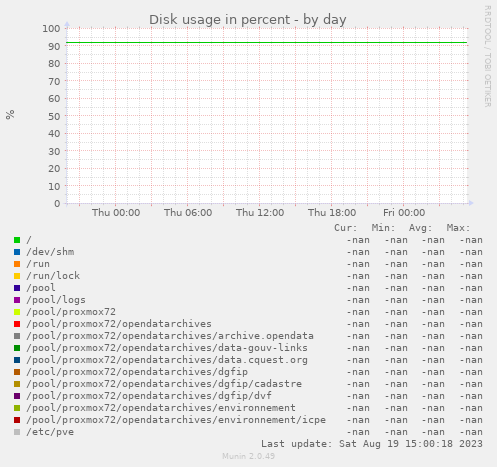Click the '/pool/proxmox72/opendatarchives' legend label
This screenshot has height=467, width=497.
(x=119, y=324)
